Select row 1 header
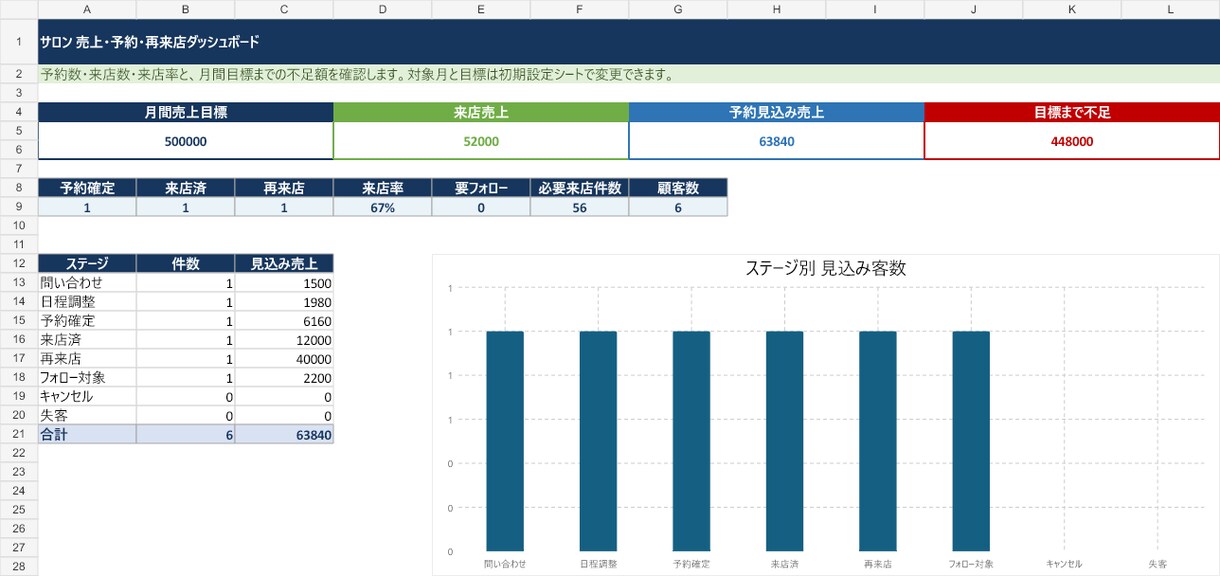 19,42
